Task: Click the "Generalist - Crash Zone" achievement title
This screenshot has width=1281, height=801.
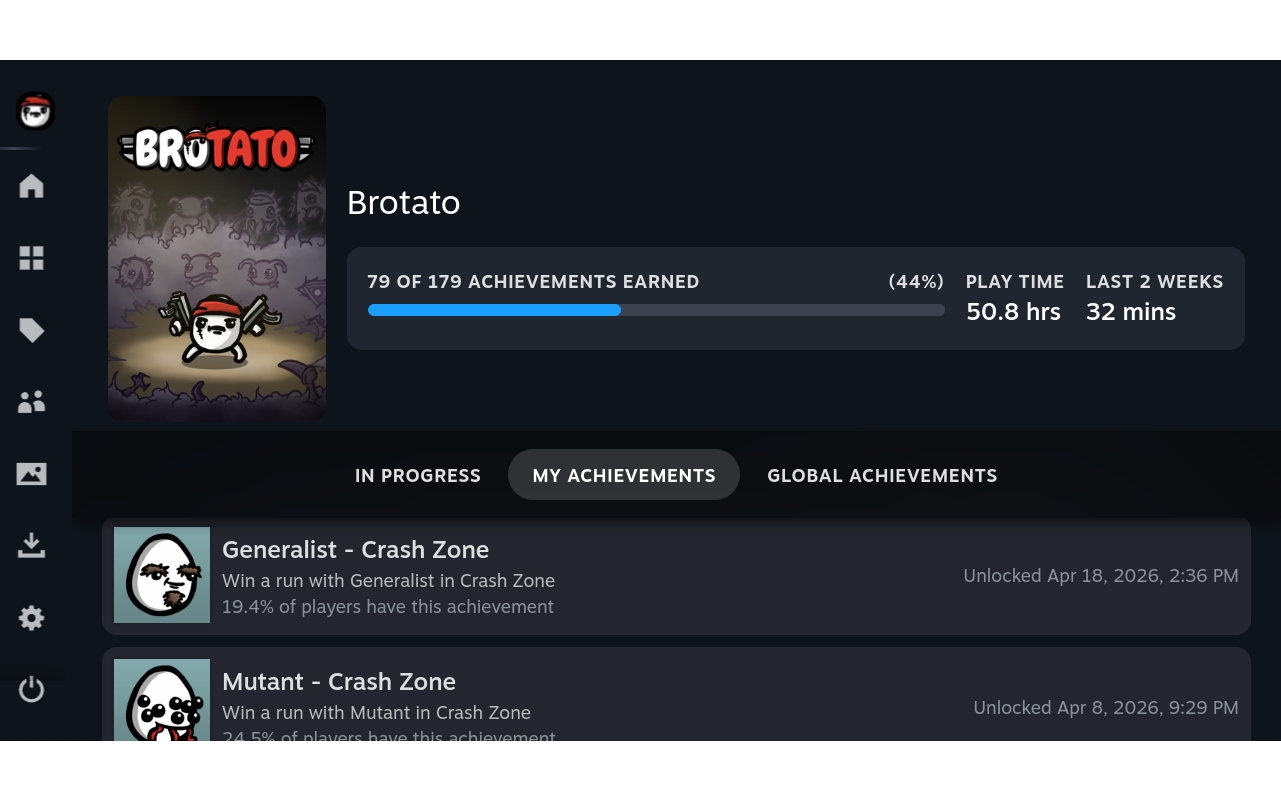Action: [x=355, y=550]
